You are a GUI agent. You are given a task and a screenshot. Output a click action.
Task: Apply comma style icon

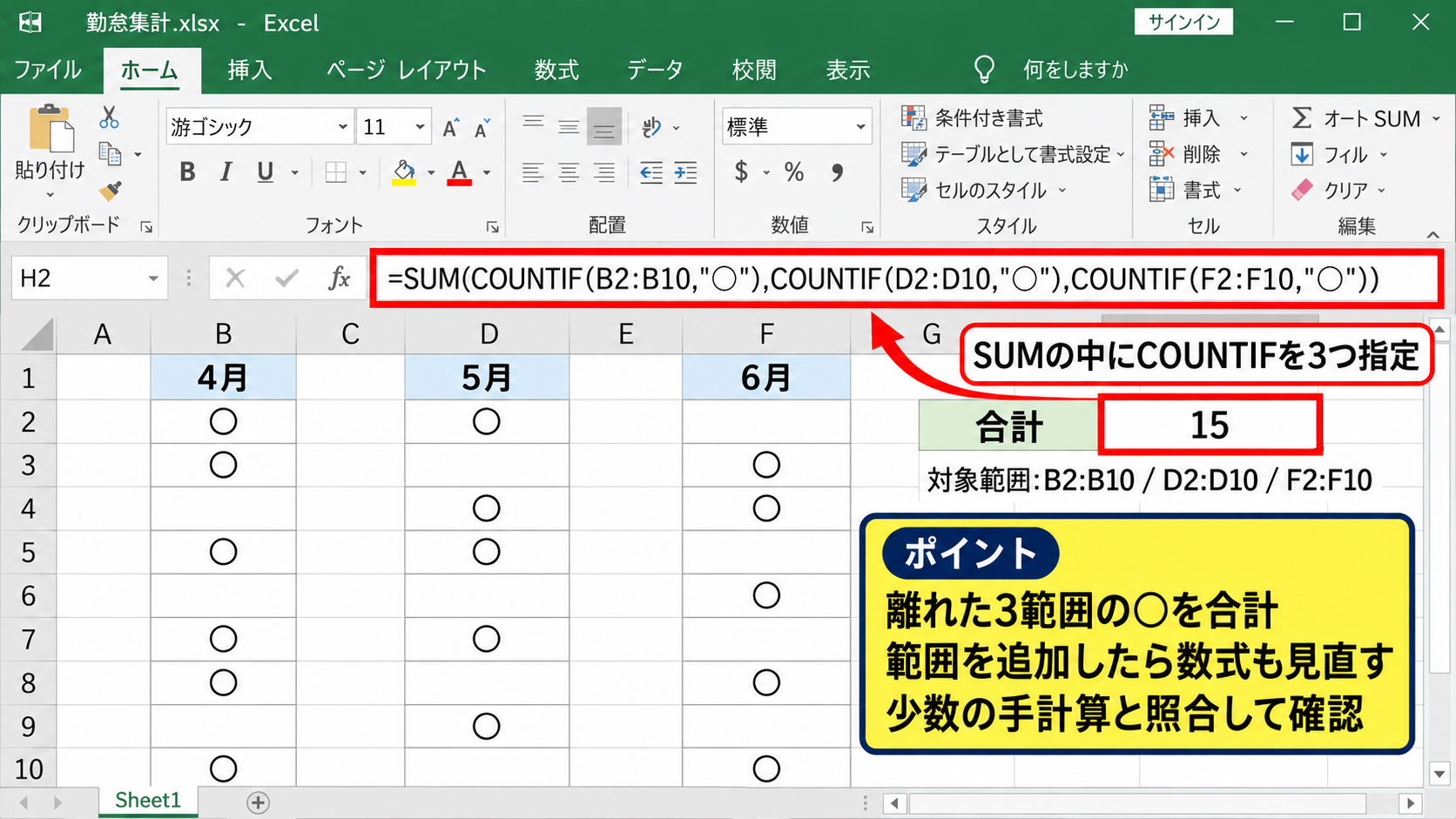[837, 172]
